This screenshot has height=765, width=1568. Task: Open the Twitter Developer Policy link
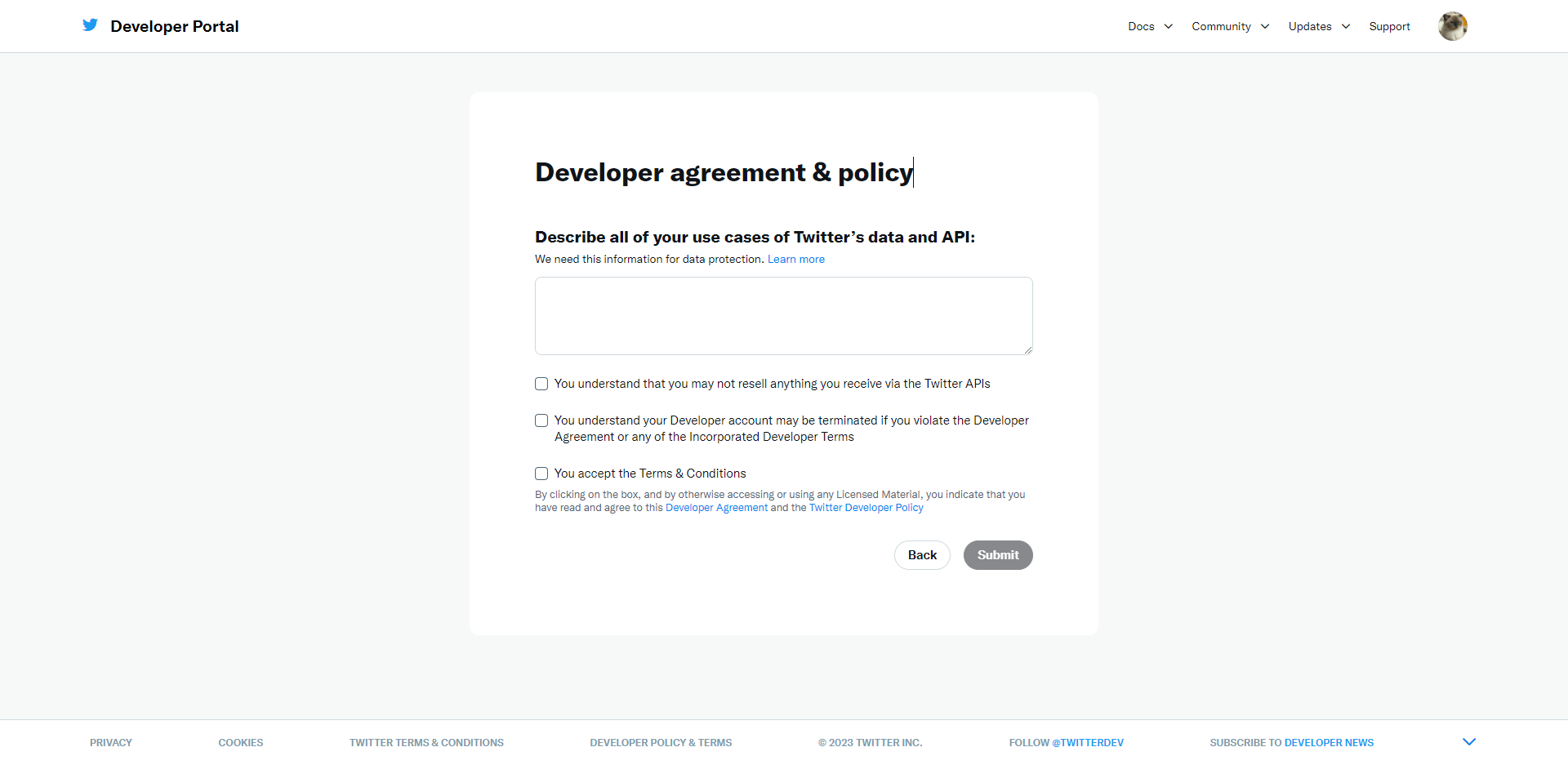(866, 508)
